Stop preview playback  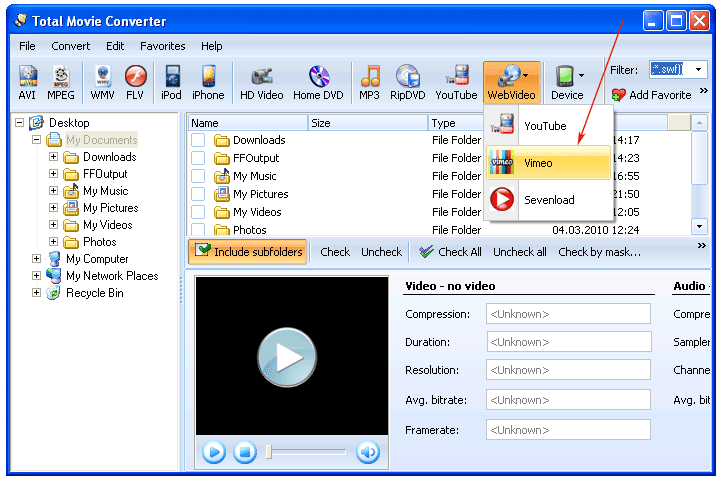(245, 452)
